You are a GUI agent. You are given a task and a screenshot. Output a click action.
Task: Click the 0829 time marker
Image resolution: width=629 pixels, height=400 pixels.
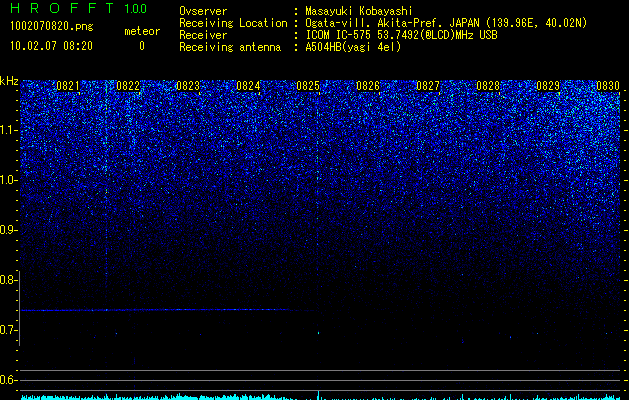point(548,86)
